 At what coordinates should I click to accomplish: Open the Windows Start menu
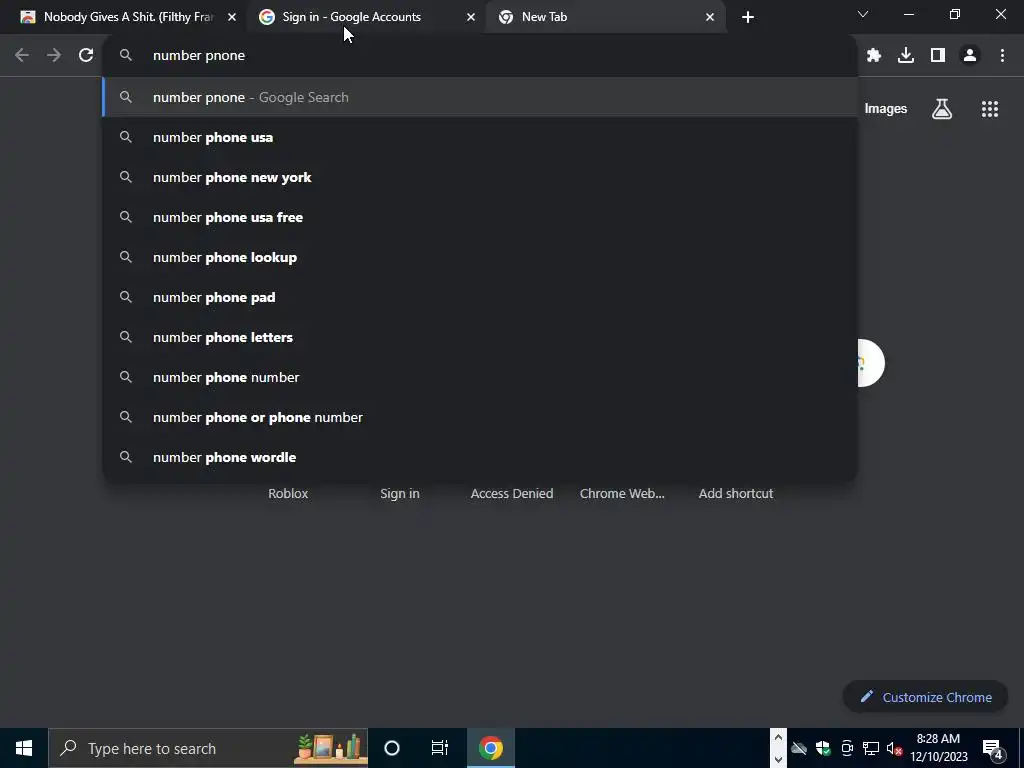tap(24, 748)
